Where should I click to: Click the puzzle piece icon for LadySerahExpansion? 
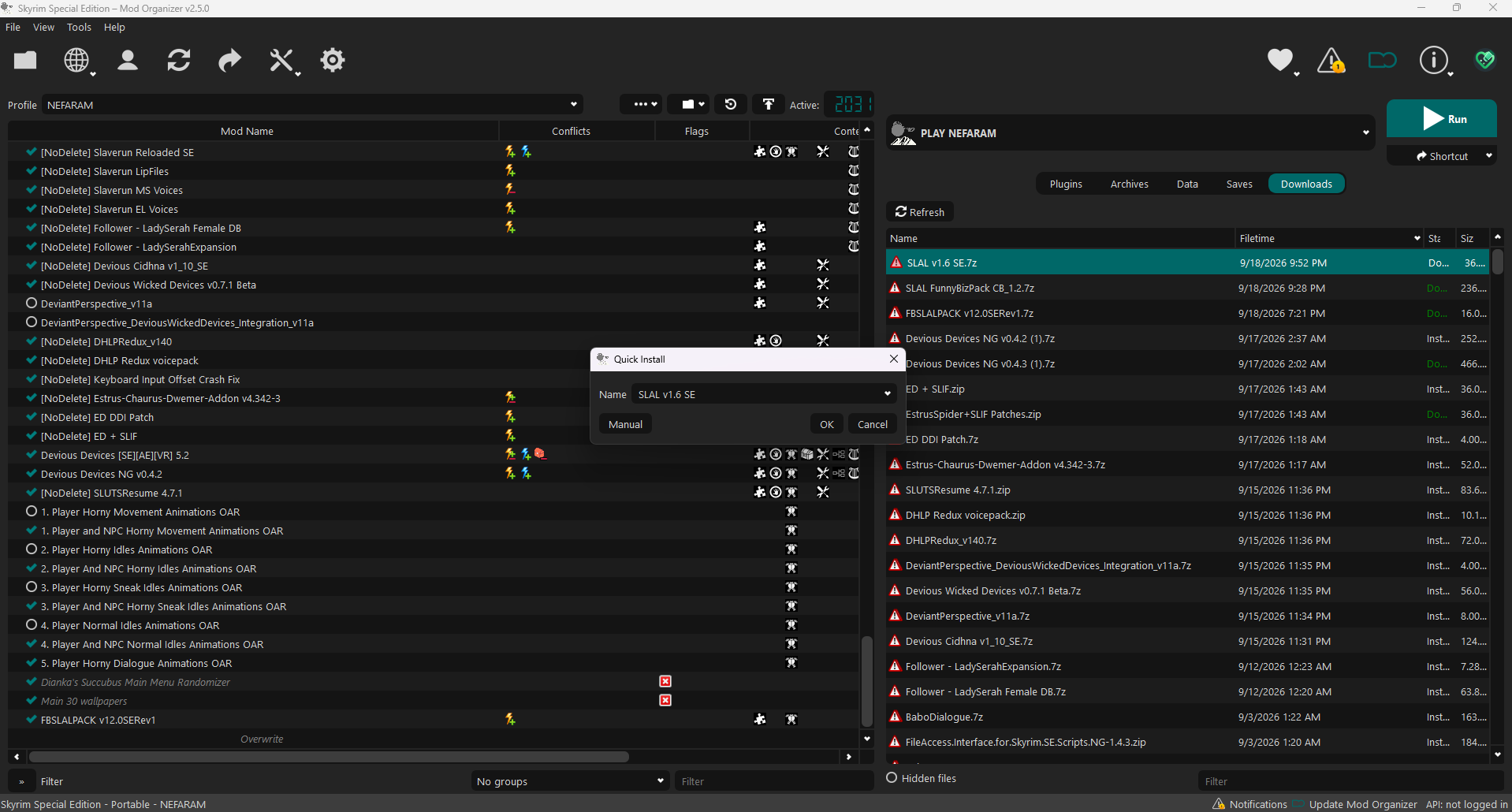[760, 246]
